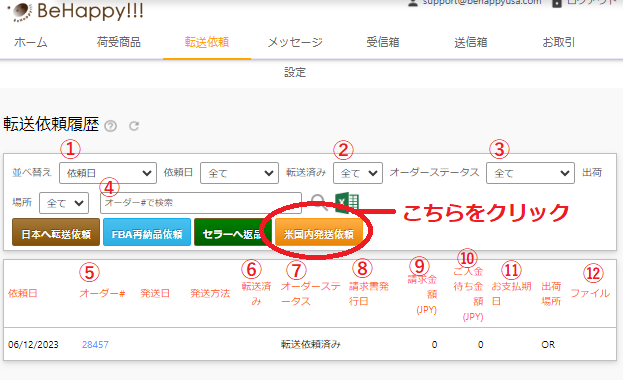The width and height of the screenshot is (623, 380).
Task: Open the 送信箱 tab
Action: point(471,42)
